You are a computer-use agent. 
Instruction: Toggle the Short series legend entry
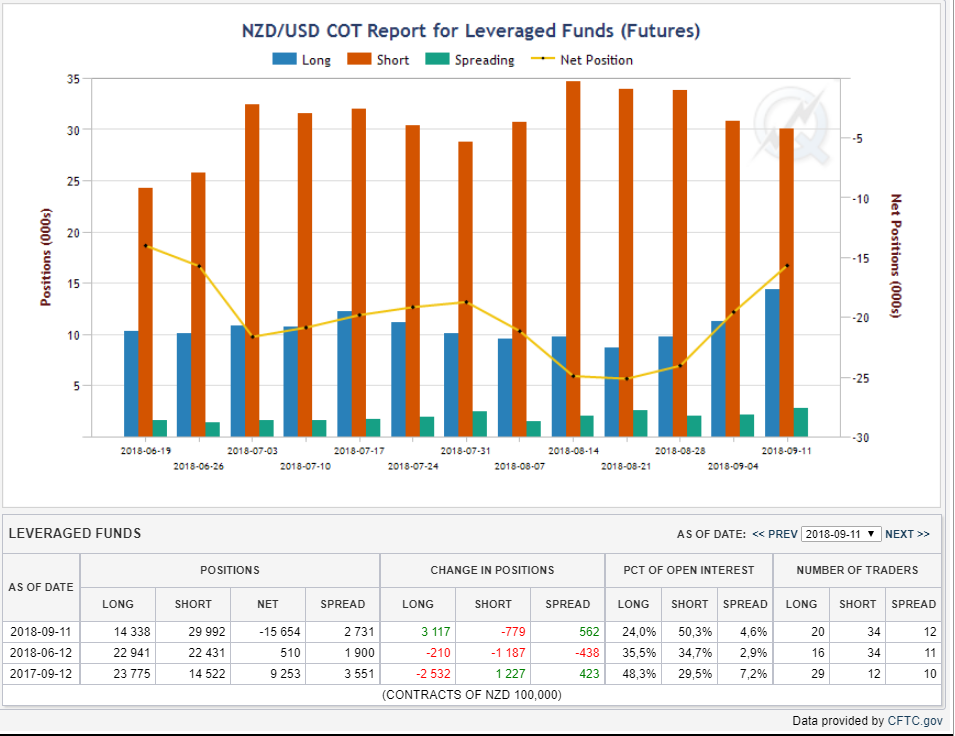click(x=378, y=60)
